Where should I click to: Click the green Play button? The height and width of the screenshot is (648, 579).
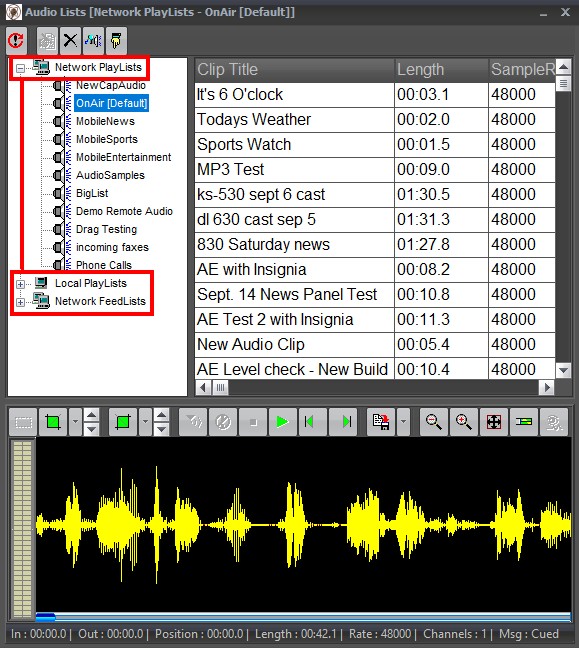click(283, 422)
